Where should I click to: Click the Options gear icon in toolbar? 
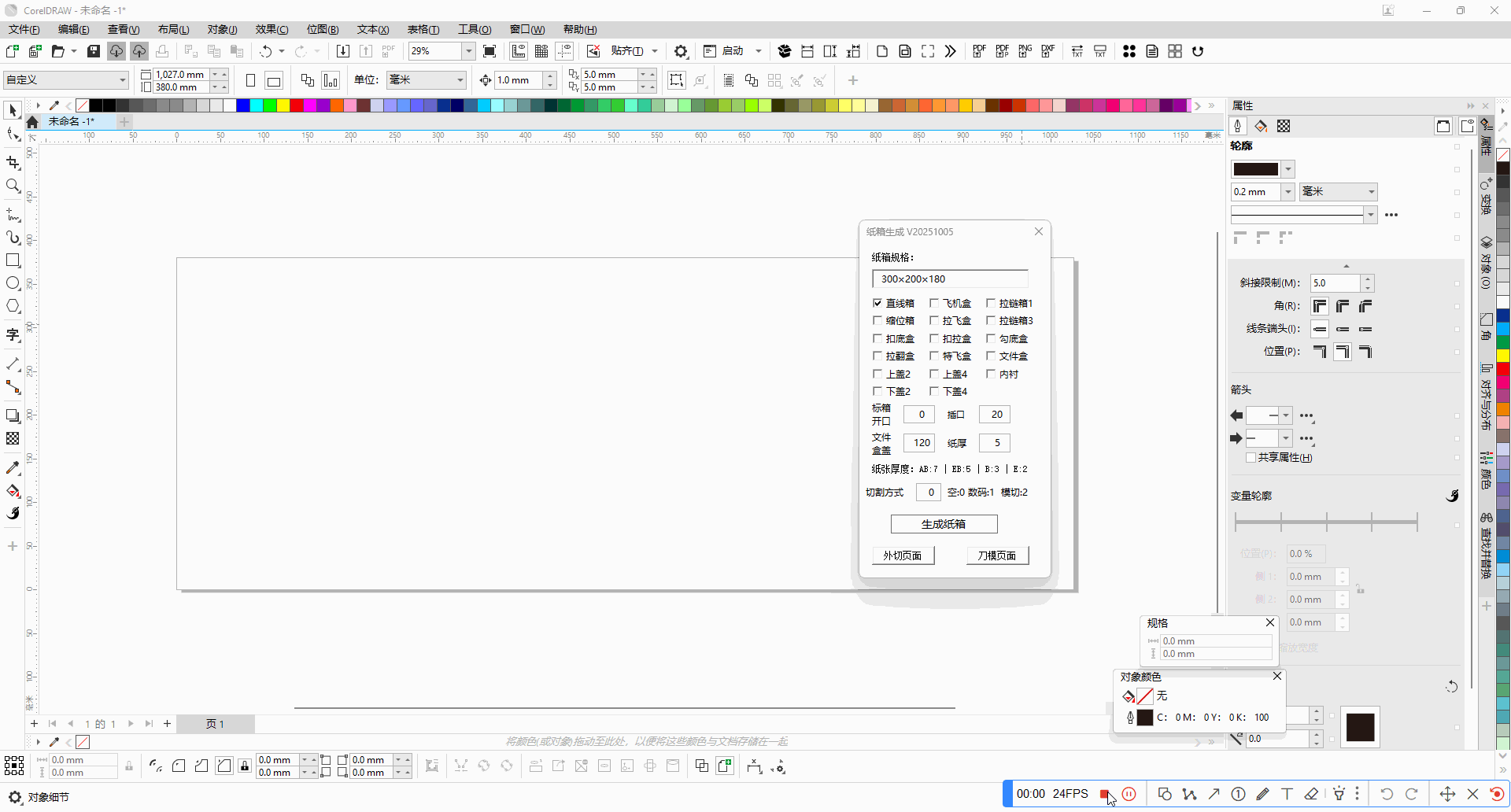(681, 51)
